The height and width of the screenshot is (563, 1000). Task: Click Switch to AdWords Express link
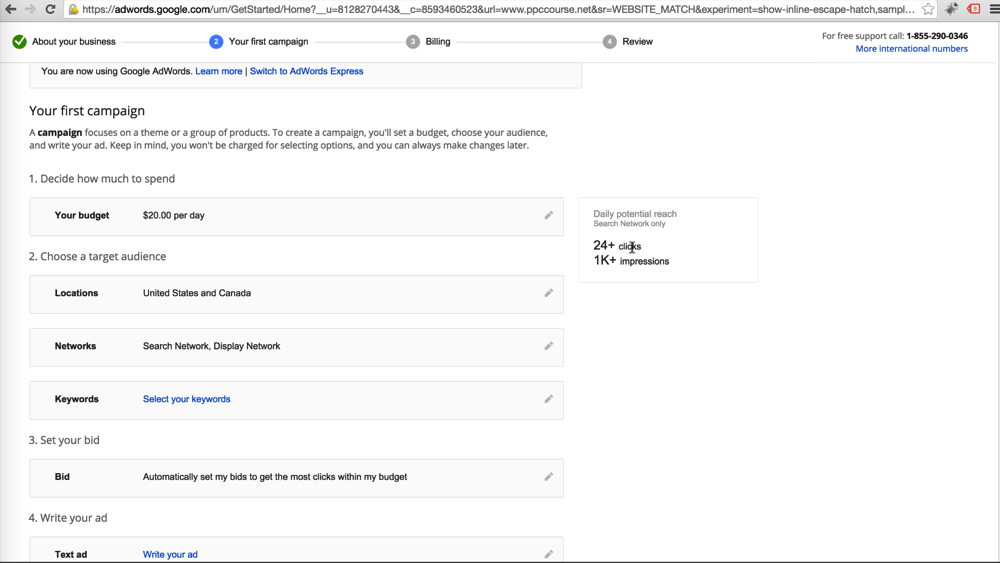point(307,71)
